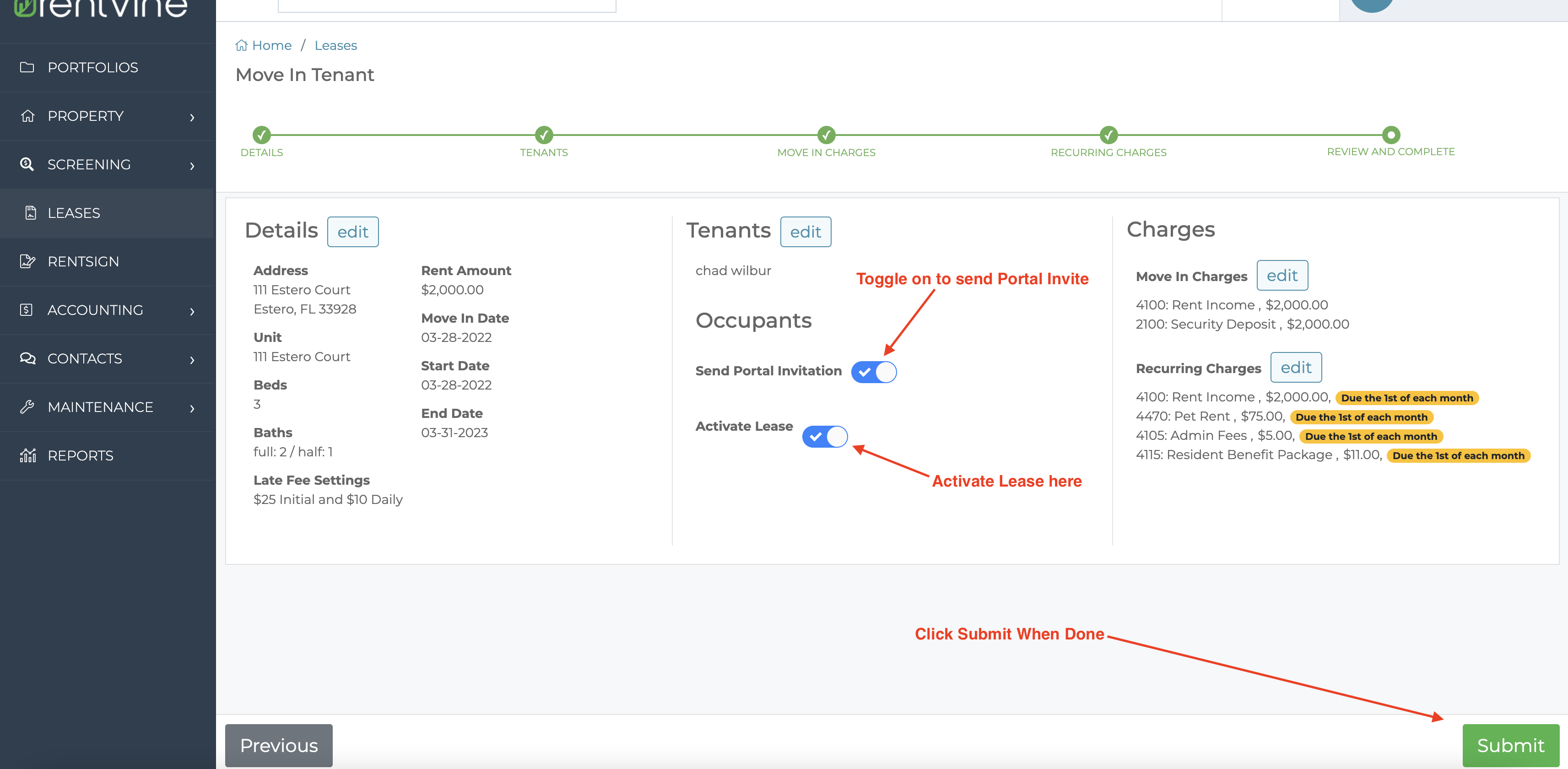Click the Previous button
The width and height of the screenshot is (1568, 769).
click(x=279, y=745)
